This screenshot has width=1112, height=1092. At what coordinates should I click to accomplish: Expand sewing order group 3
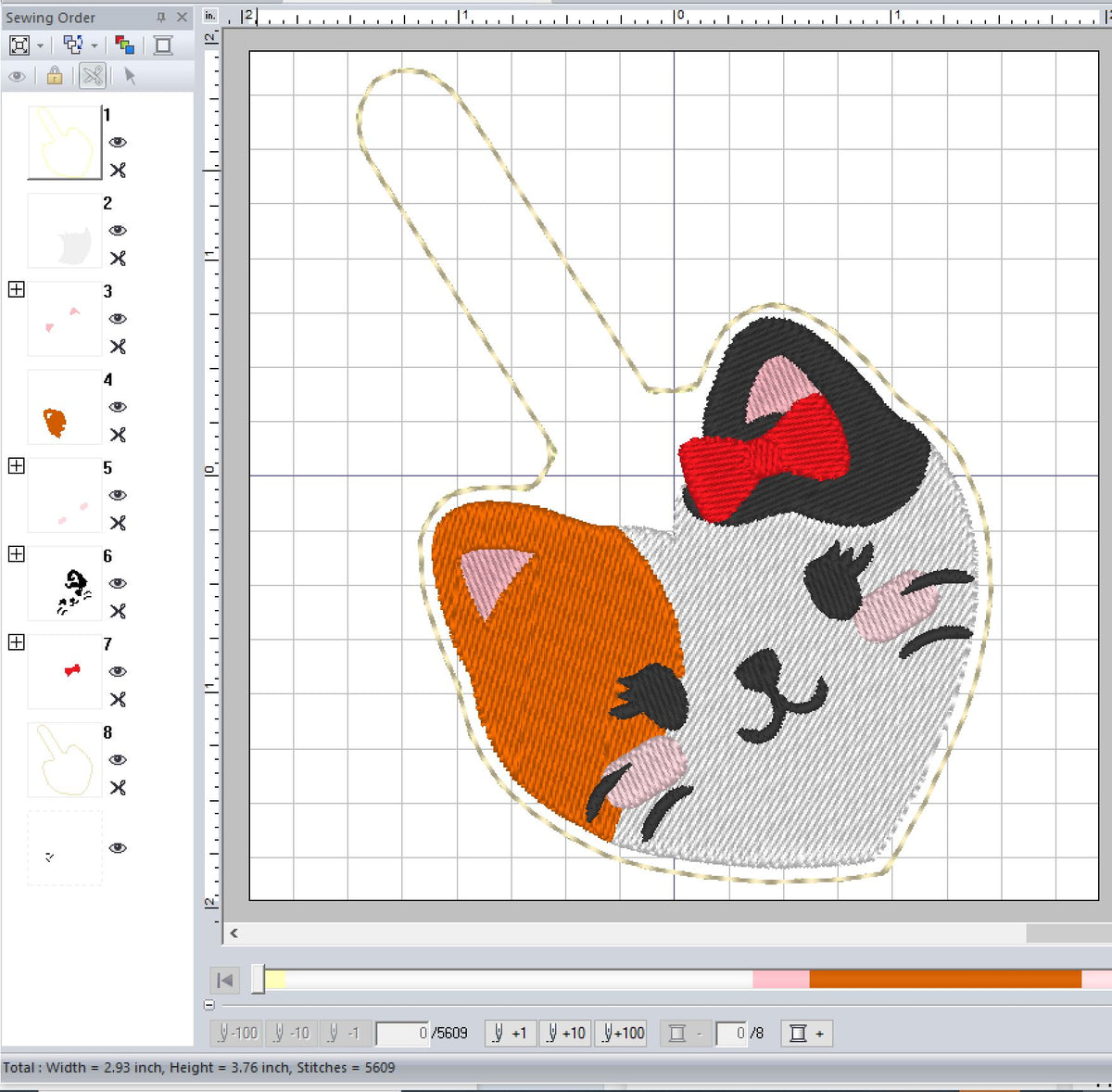pyautogui.click(x=16, y=289)
